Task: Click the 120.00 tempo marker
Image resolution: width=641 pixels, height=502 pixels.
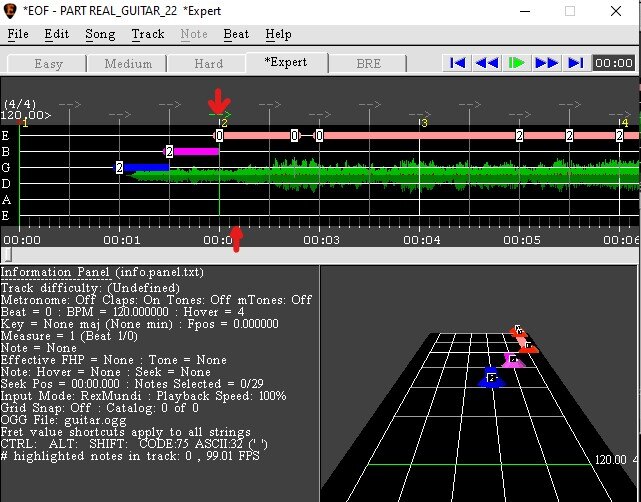Action: 25,115
